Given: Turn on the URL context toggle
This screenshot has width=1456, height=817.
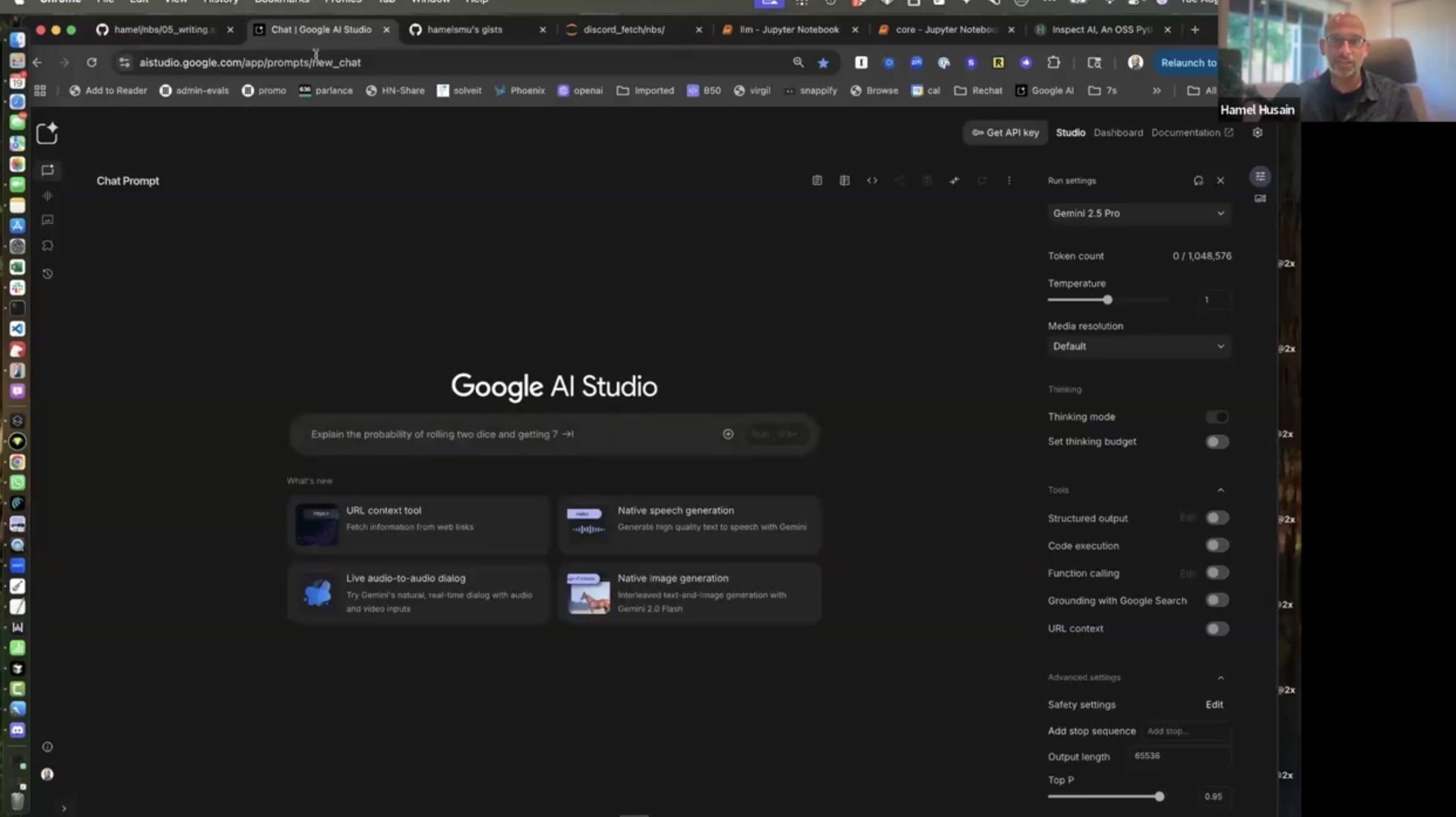Looking at the screenshot, I should click(1217, 629).
